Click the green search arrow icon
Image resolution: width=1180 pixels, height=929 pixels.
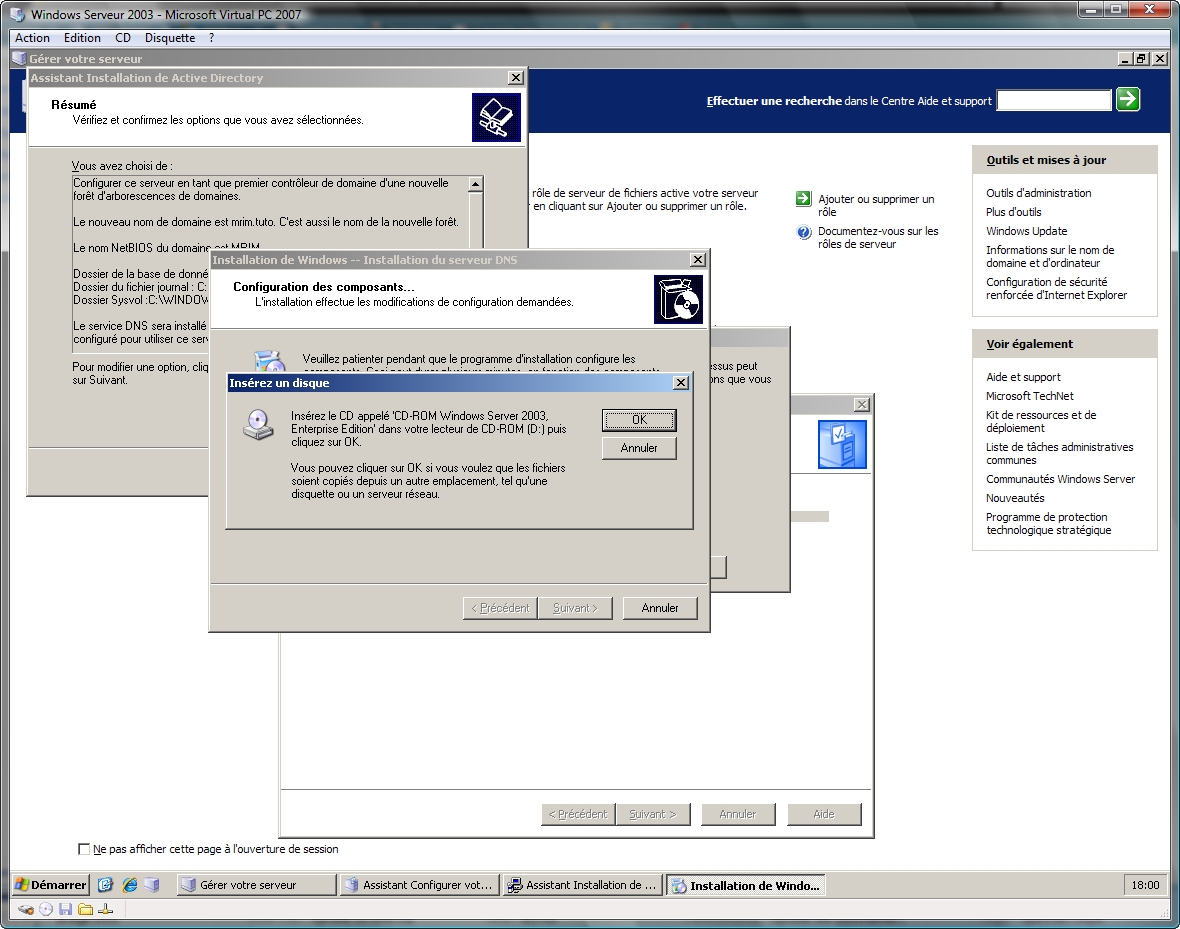tap(1128, 99)
